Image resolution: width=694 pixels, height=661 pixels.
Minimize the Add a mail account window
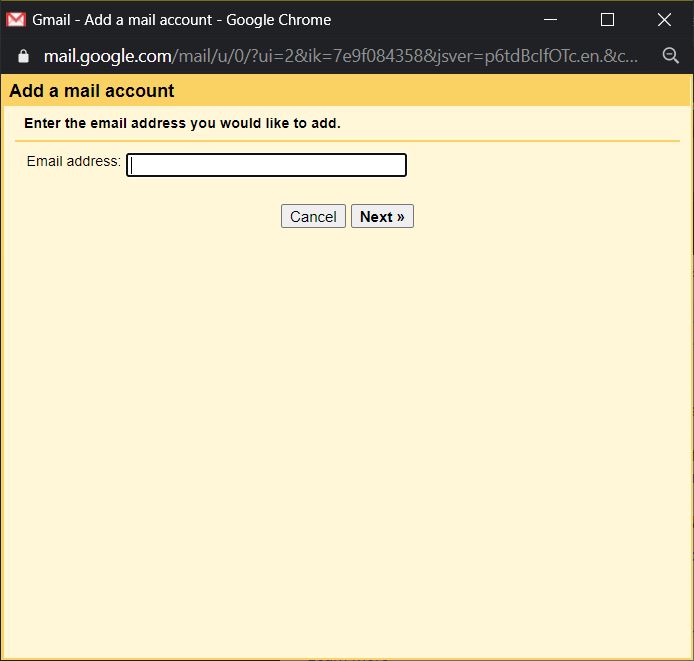tap(549, 19)
